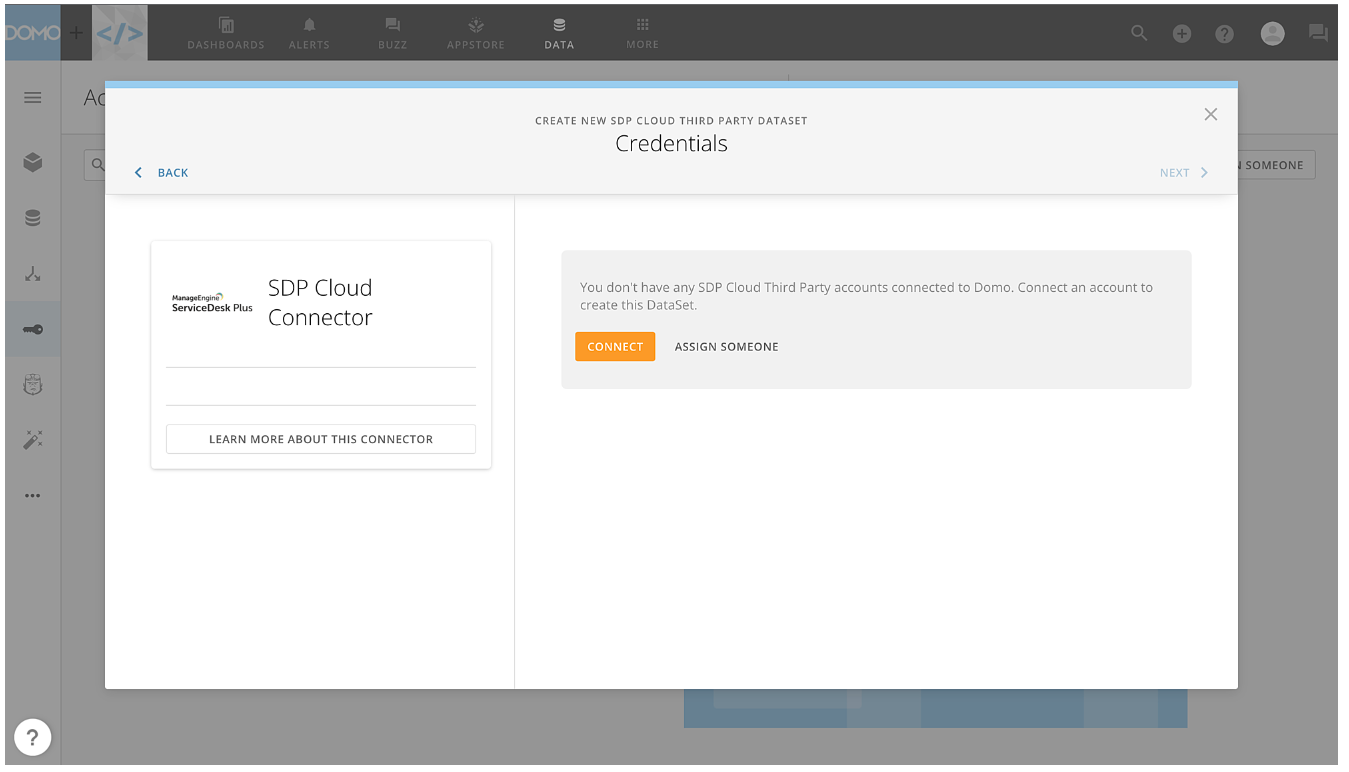
Task: Open Learn More About This Connector
Action: 321,439
